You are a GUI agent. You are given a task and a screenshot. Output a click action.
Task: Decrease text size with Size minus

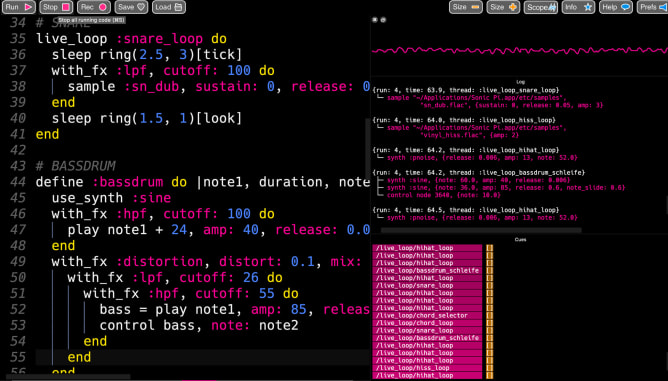tap(466, 7)
